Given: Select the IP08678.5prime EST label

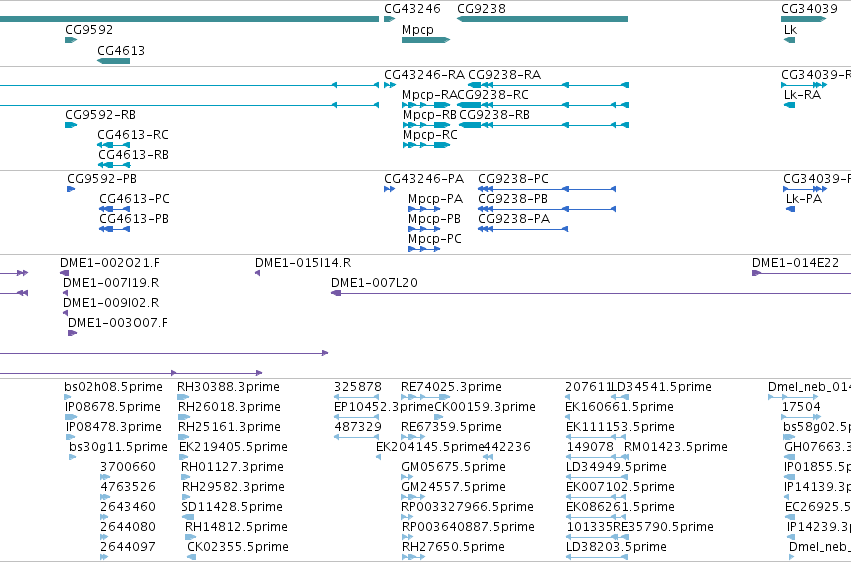Looking at the screenshot, I should coord(113,407).
